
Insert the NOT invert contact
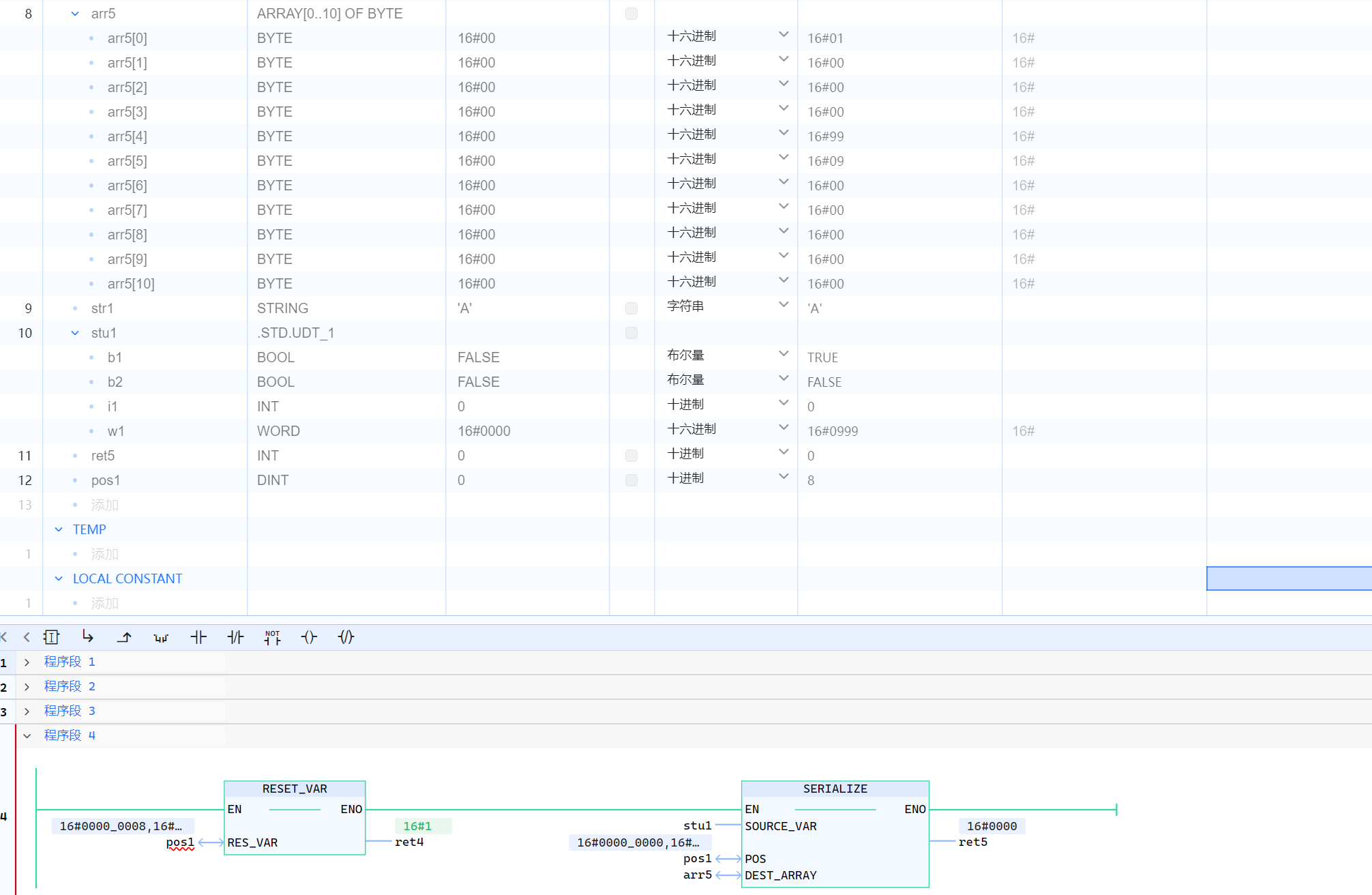coord(272,637)
